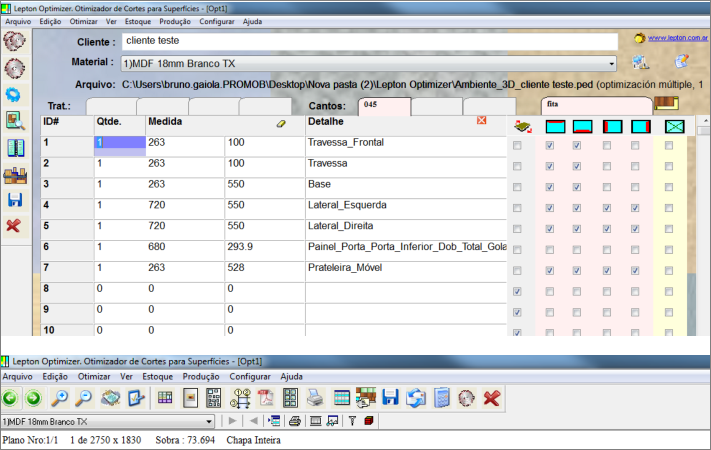Click the Lateral_Esquerda detail cell
The height and width of the screenshot is (450, 711).
[x=406, y=208]
